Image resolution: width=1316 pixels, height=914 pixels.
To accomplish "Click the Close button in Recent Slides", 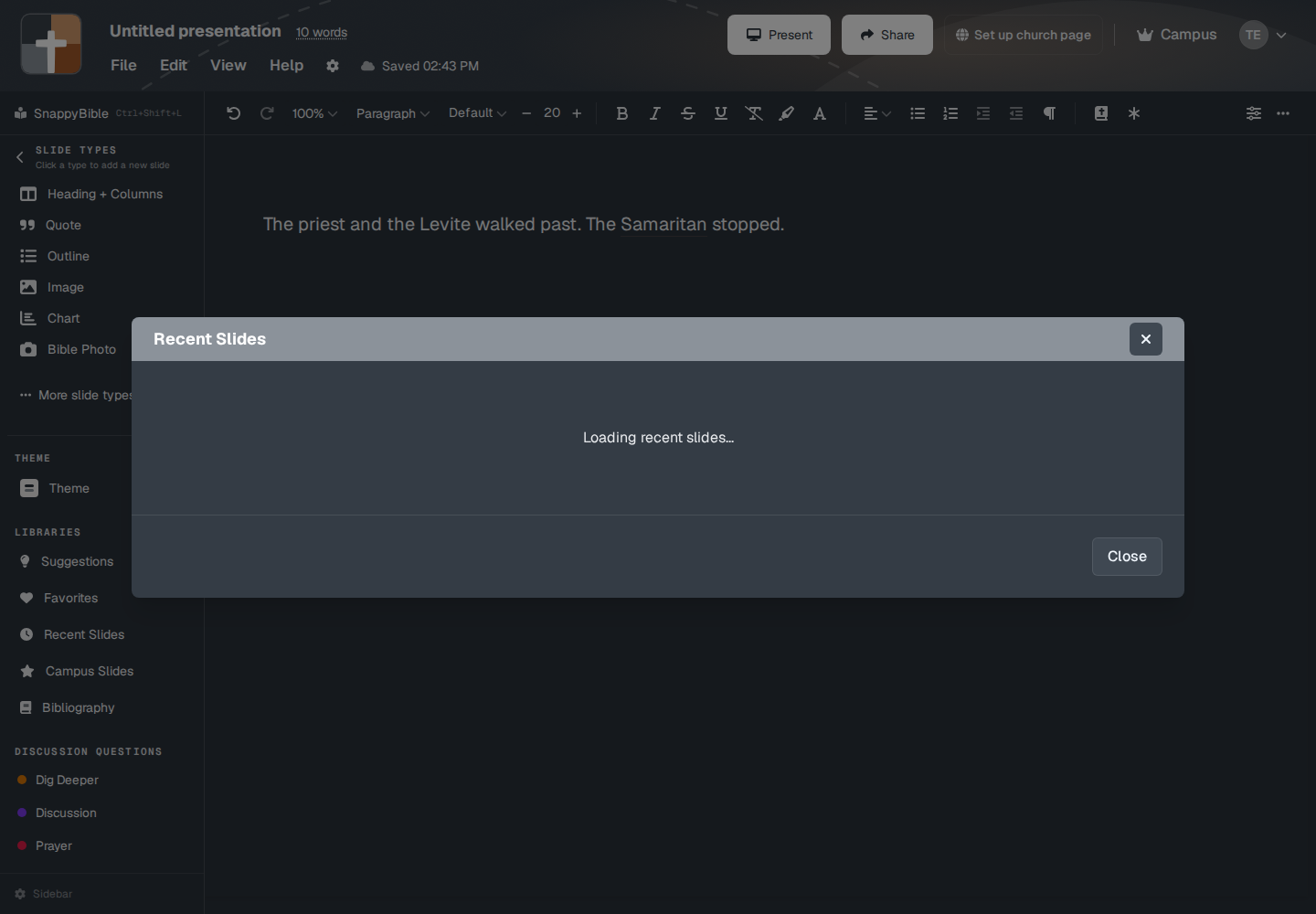I will point(1127,557).
